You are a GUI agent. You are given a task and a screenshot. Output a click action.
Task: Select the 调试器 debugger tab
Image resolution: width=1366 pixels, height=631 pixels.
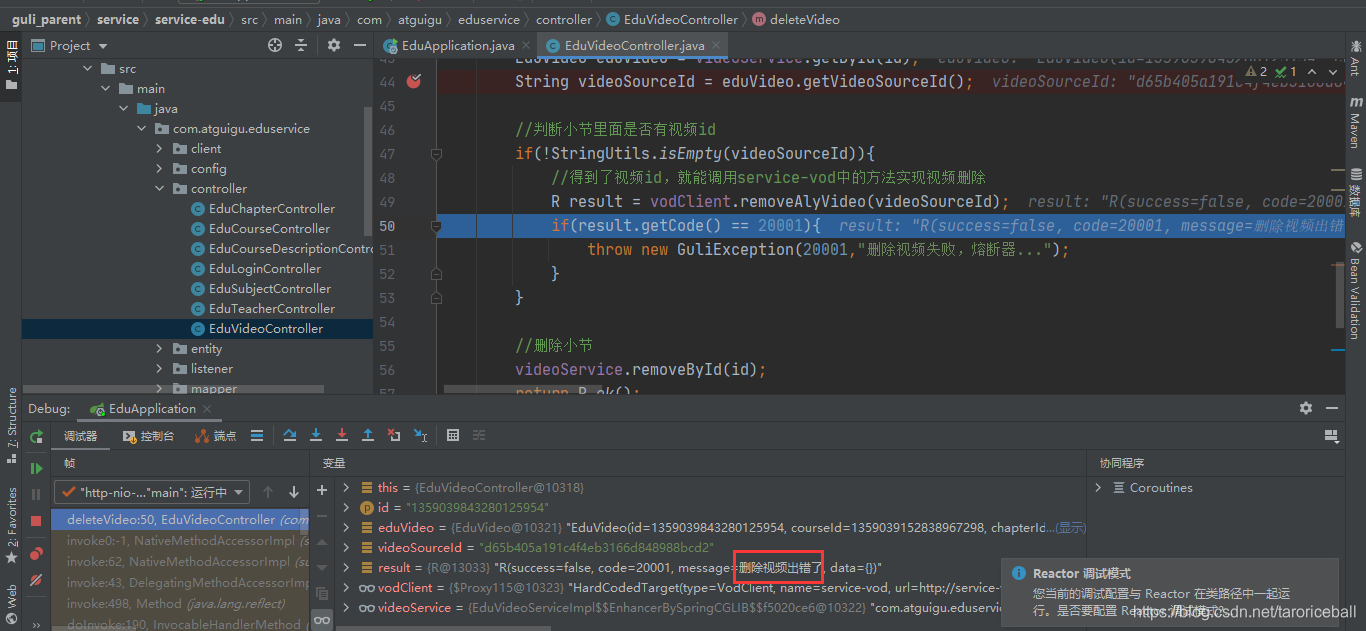tap(81, 436)
